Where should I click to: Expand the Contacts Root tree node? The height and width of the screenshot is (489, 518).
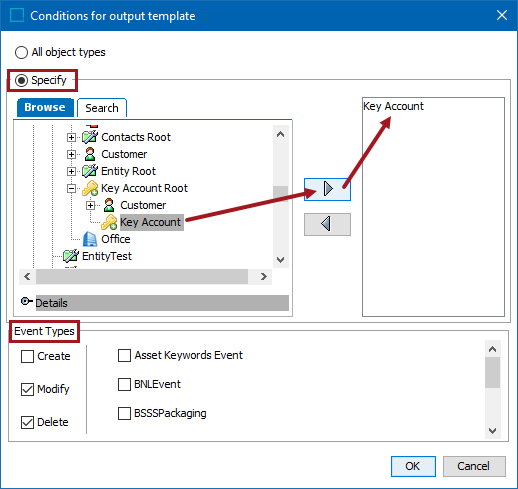(x=71, y=137)
